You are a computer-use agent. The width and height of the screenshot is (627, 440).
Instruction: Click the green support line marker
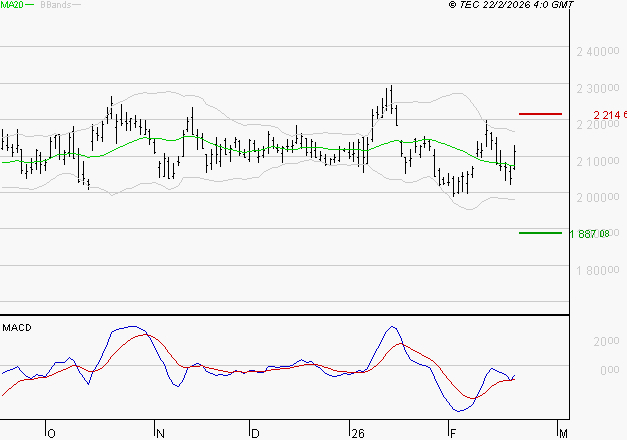point(540,233)
